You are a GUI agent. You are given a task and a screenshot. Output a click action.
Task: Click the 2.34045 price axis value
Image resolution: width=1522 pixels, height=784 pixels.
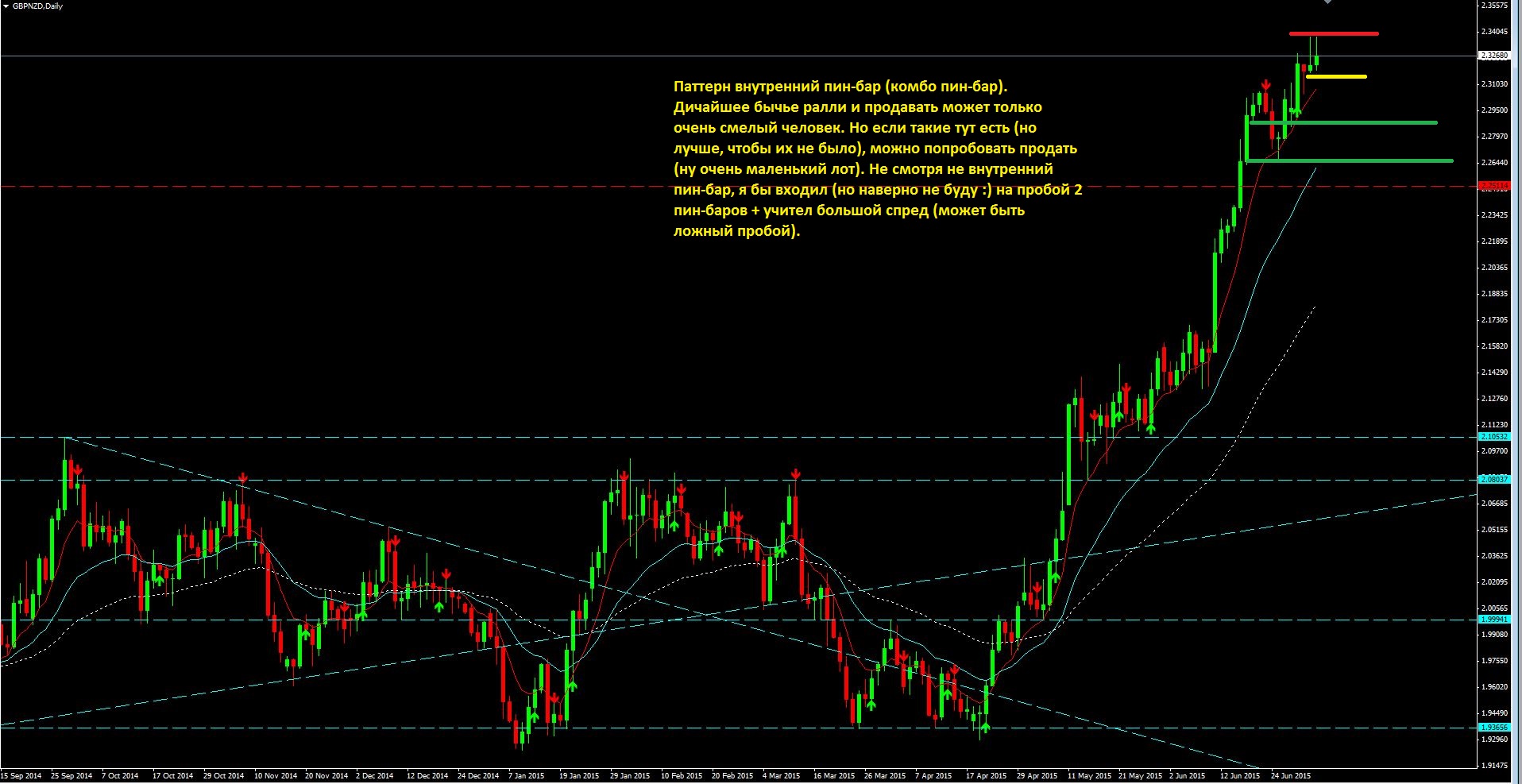pyautogui.click(x=1495, y=32)
